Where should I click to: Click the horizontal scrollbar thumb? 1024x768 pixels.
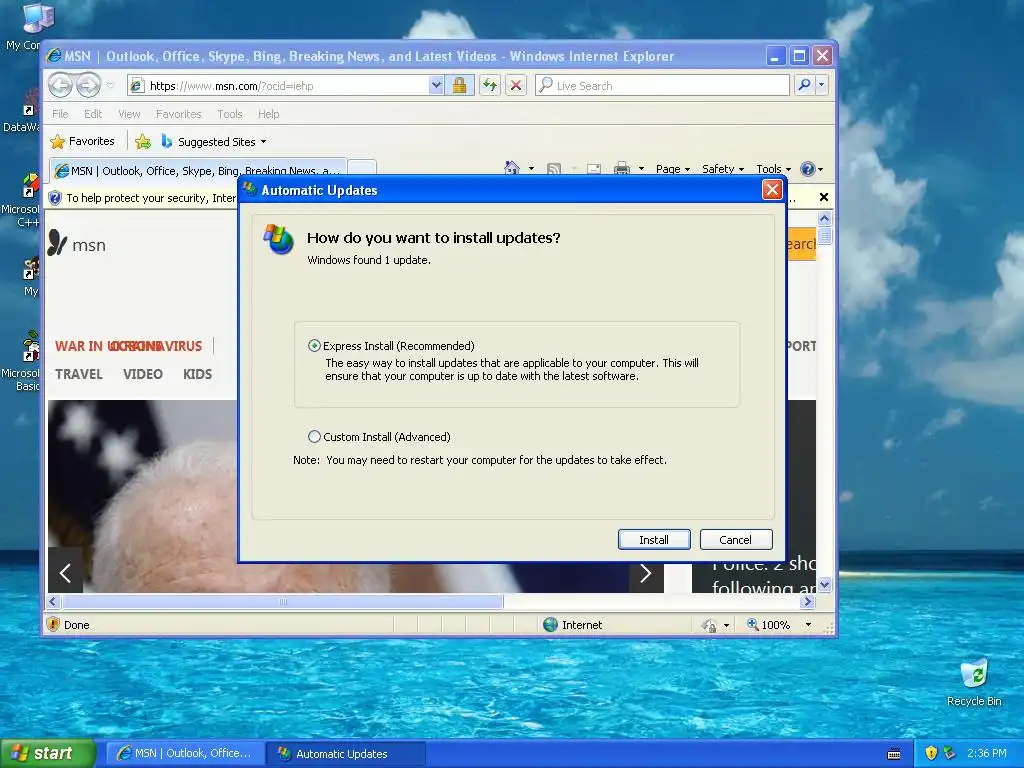click(x=283, y=601)
